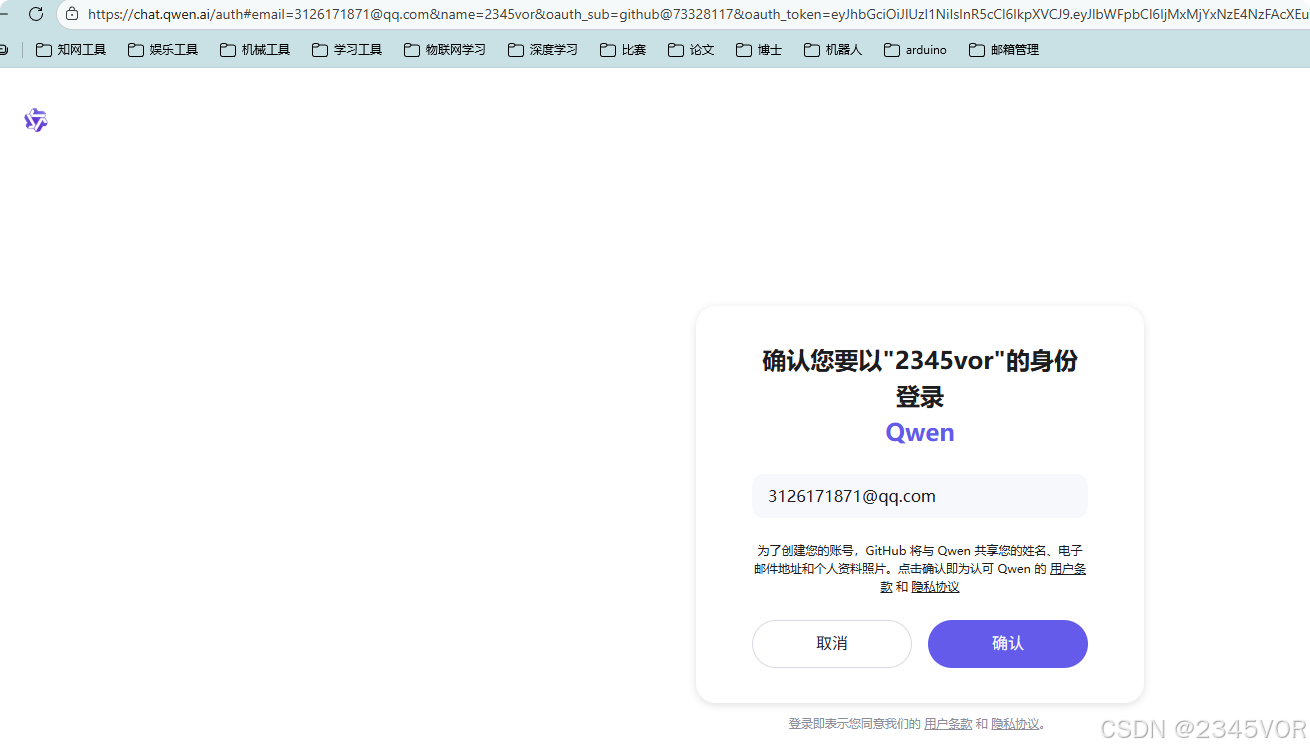The height and width of the screenshot is (751, 1310).
Task: Open the 机械工具 bookmarks folder
Action: tap(265, 49)
